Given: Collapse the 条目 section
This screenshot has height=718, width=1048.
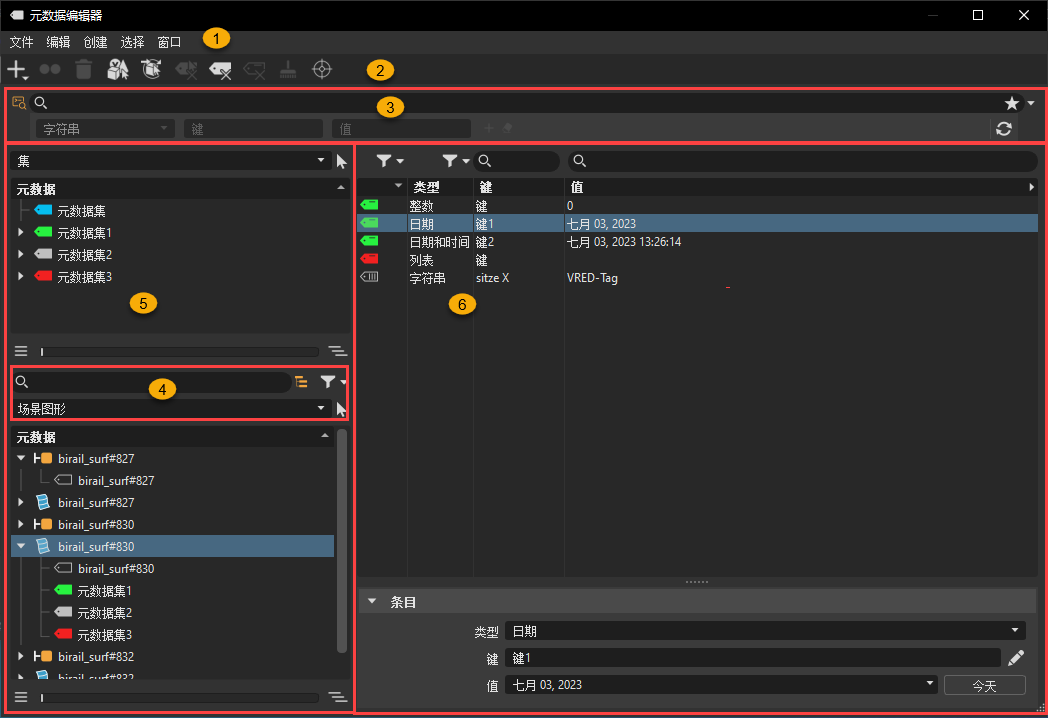Looking at the screenshot, I should [x=372, y=602].
